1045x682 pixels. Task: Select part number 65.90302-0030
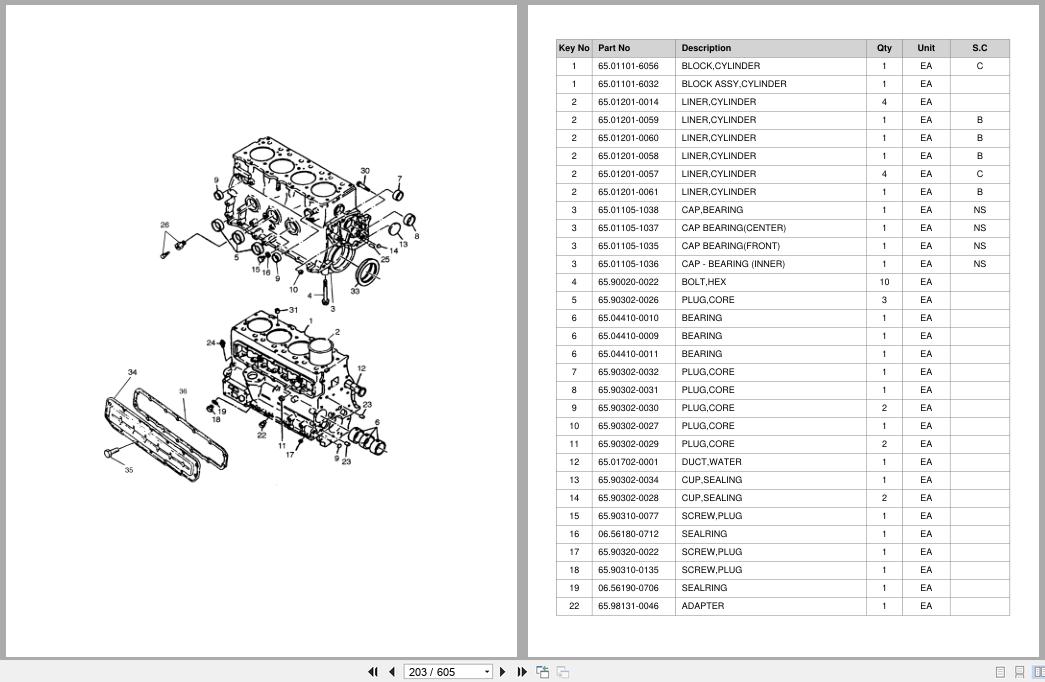tap(628, 408)
